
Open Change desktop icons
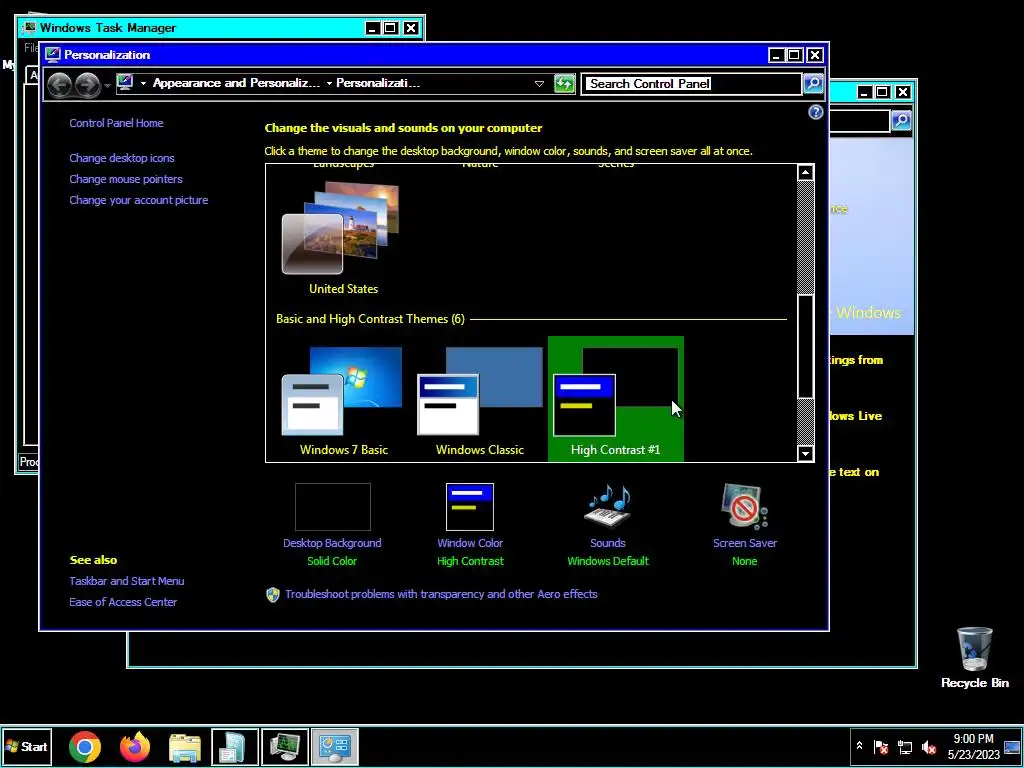121,158
